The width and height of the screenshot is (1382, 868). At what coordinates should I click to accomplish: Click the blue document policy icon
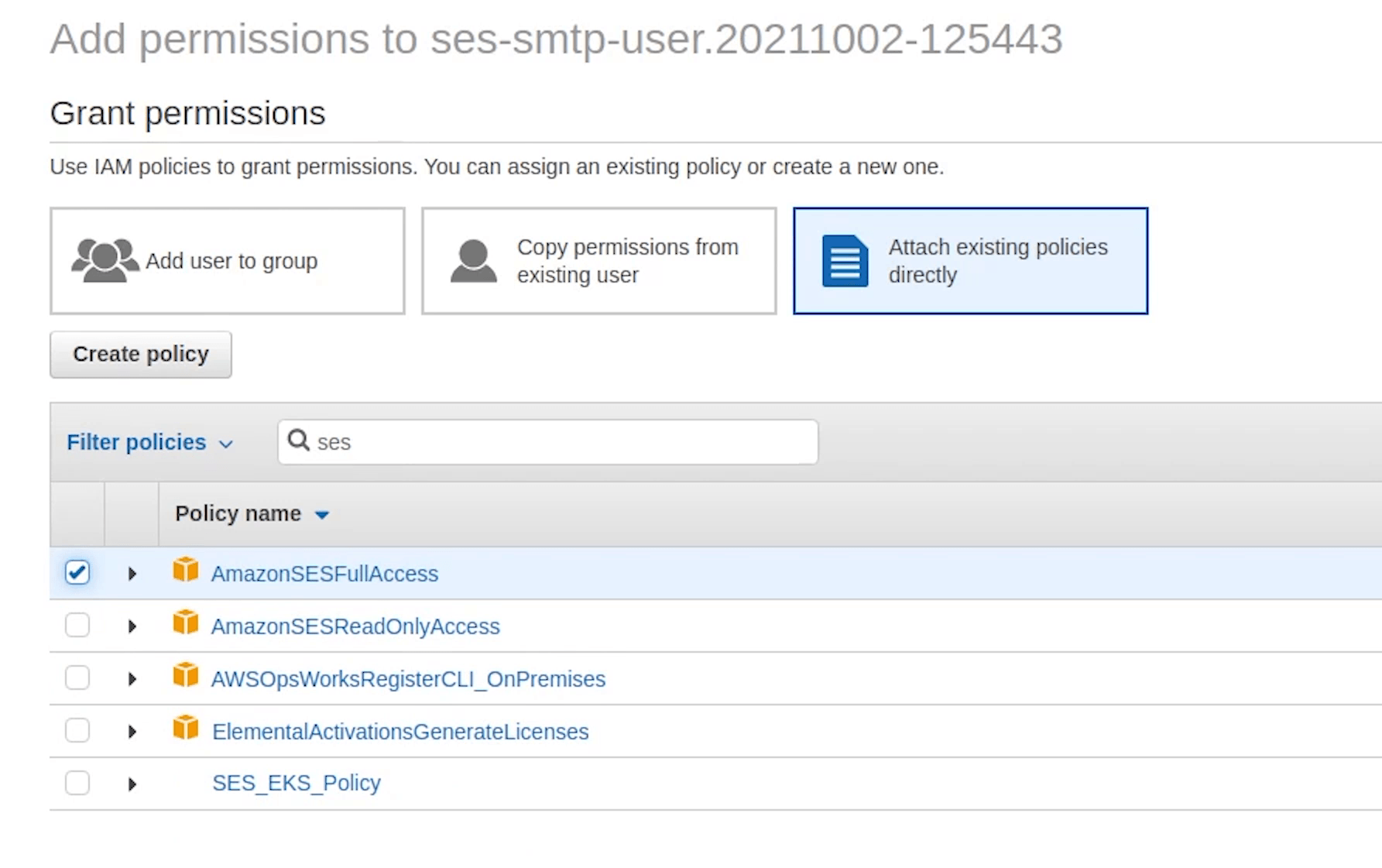(845, 261)
